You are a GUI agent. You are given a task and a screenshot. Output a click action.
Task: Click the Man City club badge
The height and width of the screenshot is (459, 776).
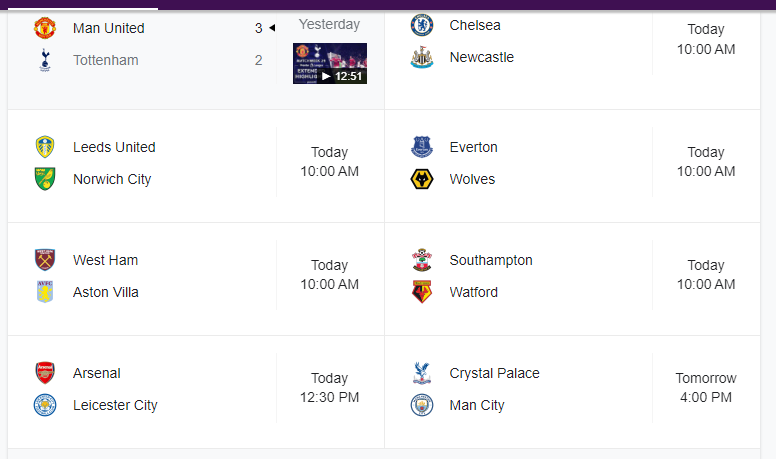point(422,405)
